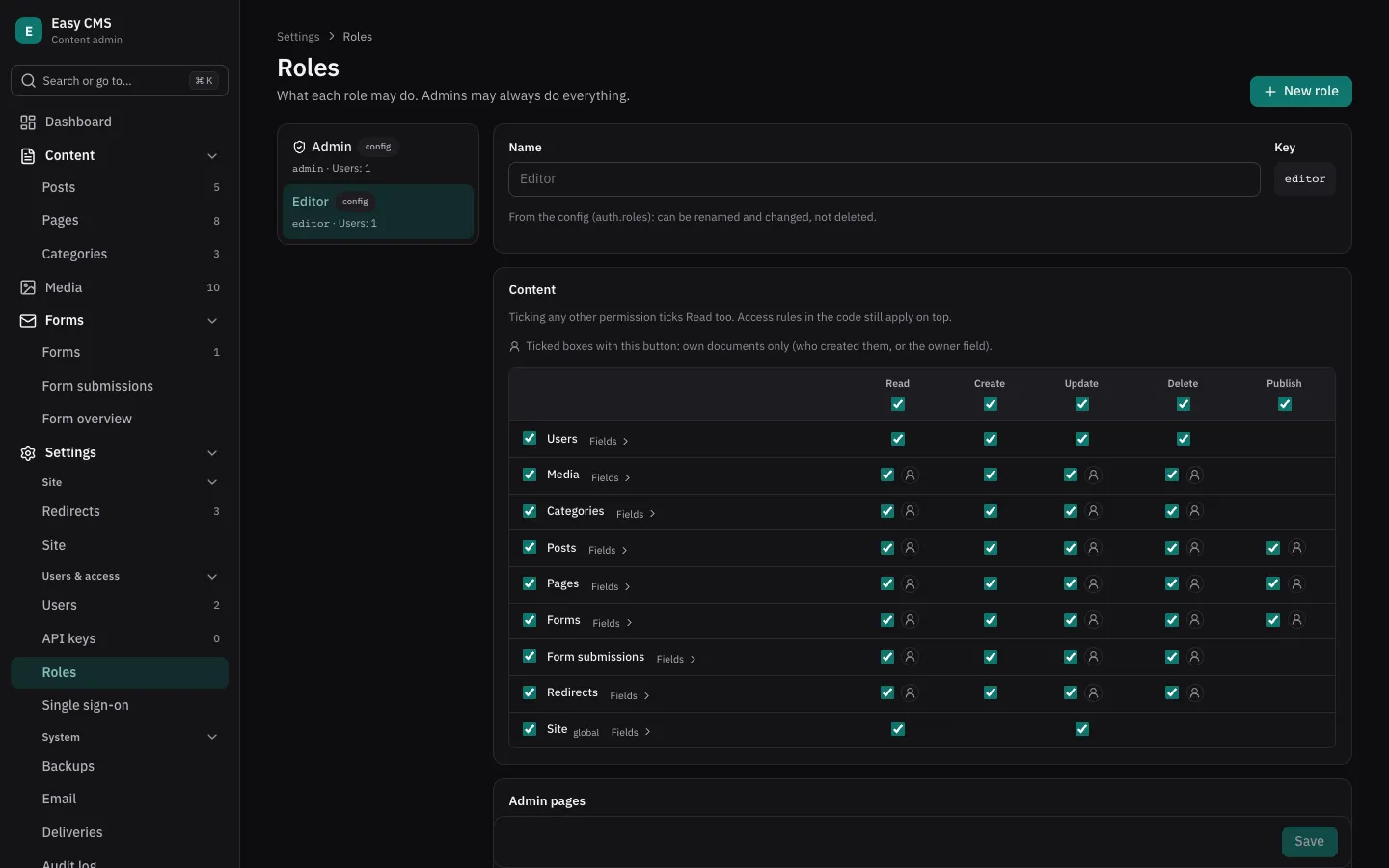1389x868 pixels.
Task: Uncheck the Read column header checkbox
Action: [x=898, y=404]
